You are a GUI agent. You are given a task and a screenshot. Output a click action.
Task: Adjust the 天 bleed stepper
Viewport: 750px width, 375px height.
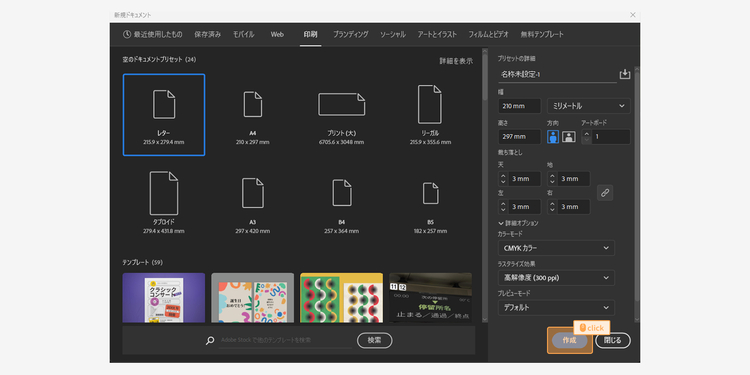[x=503, y=179]
